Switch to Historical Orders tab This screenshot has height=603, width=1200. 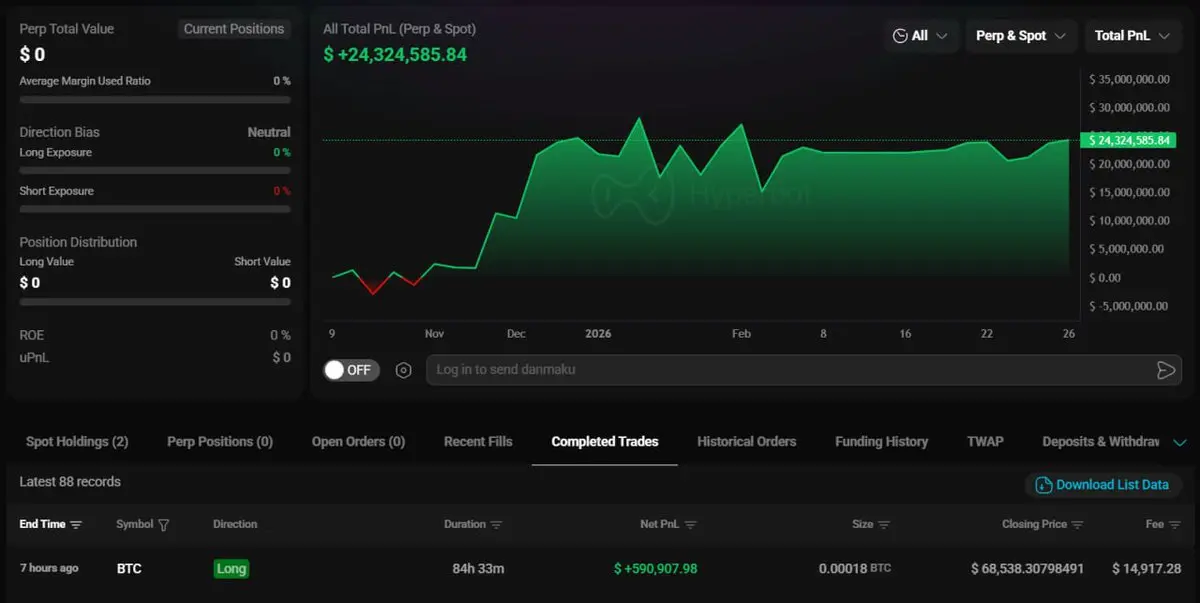747,441
